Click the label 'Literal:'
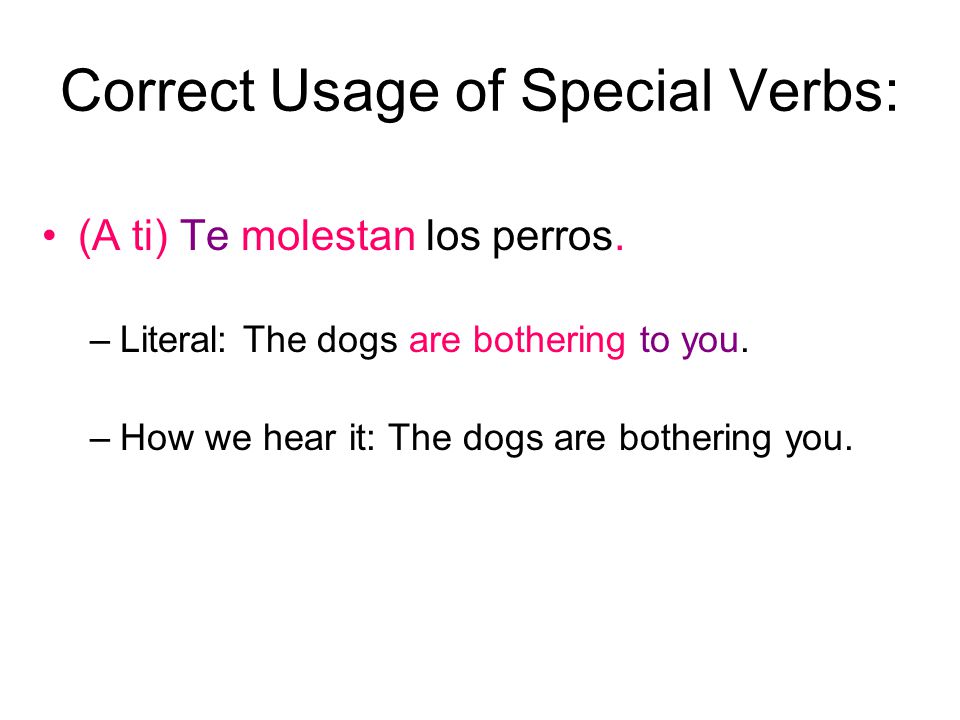 click(x=173, y=339)
